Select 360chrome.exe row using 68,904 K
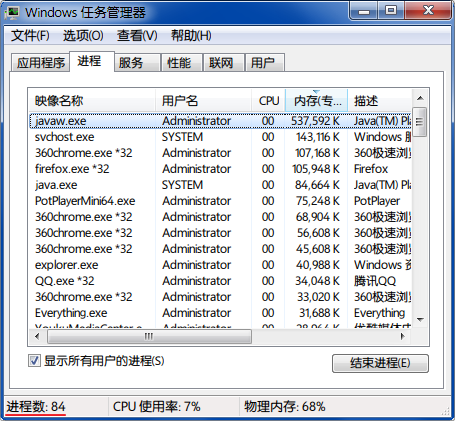Viewport: 455px width, 421px height. point(220,217)
